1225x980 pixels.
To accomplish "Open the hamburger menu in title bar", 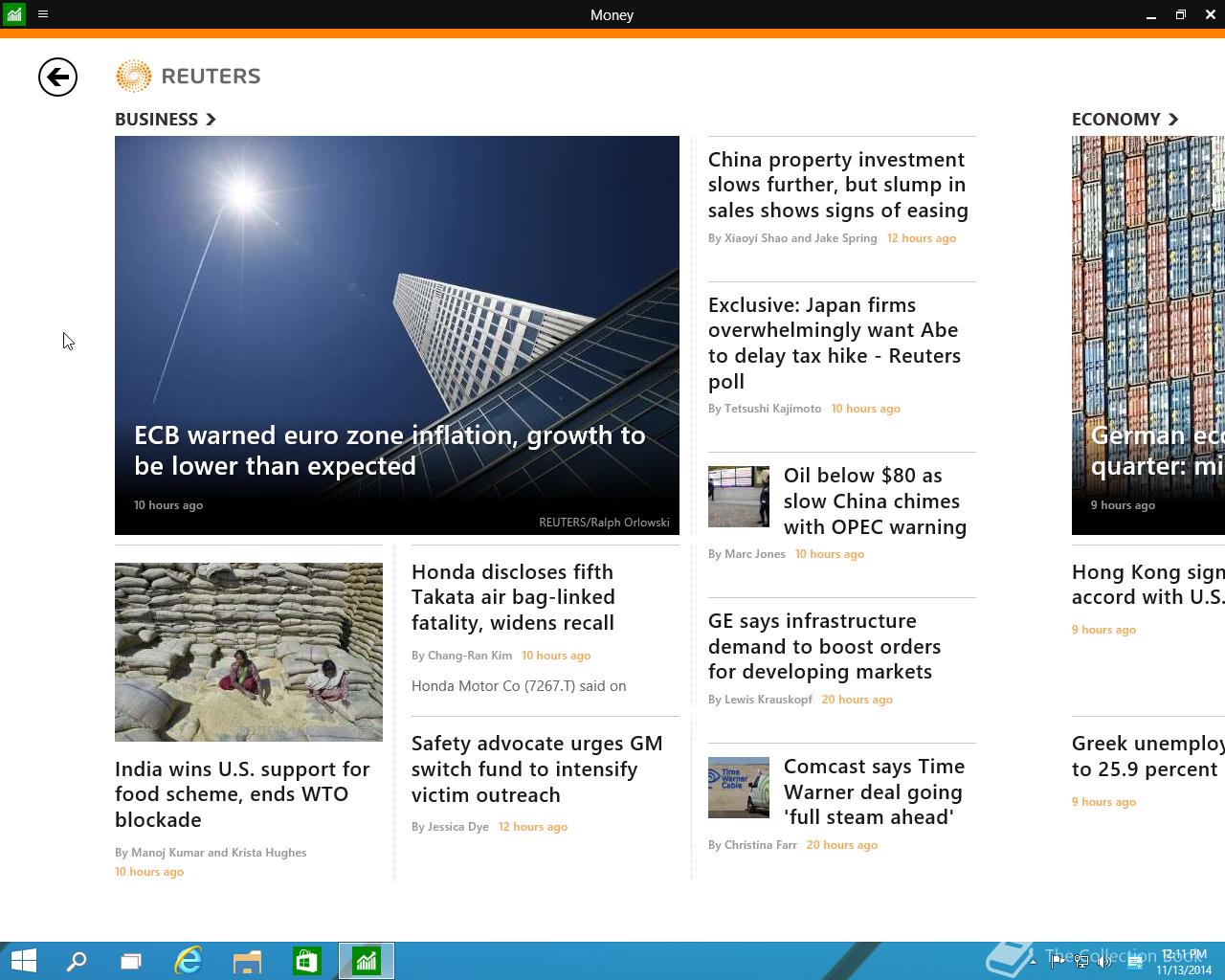I will [43, 14].
